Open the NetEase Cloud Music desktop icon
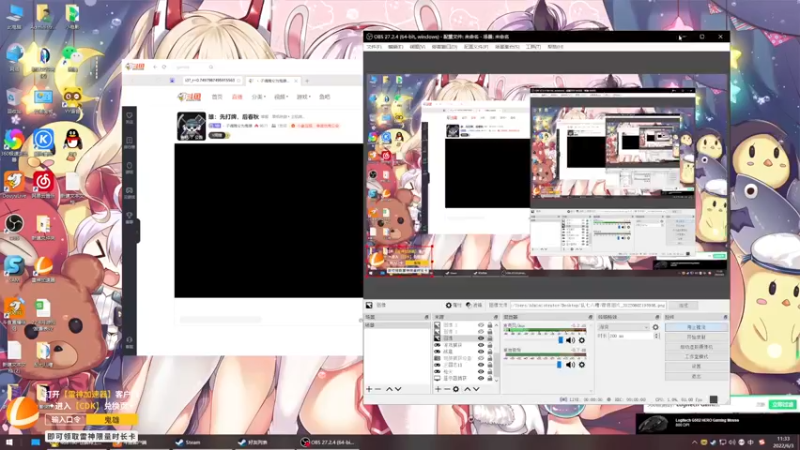 (44, 184)
